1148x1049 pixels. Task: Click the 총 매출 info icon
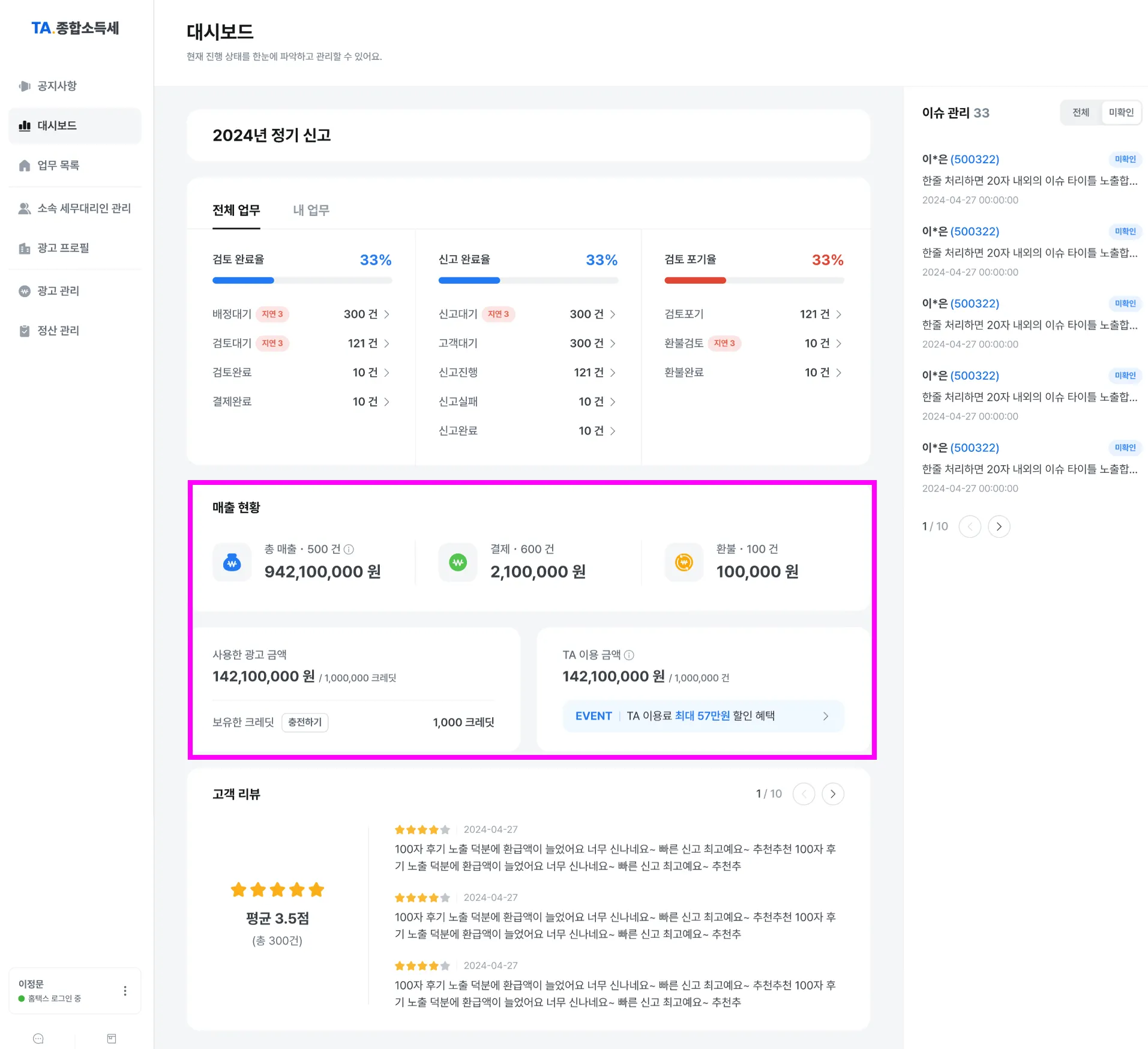coord(349,549)
